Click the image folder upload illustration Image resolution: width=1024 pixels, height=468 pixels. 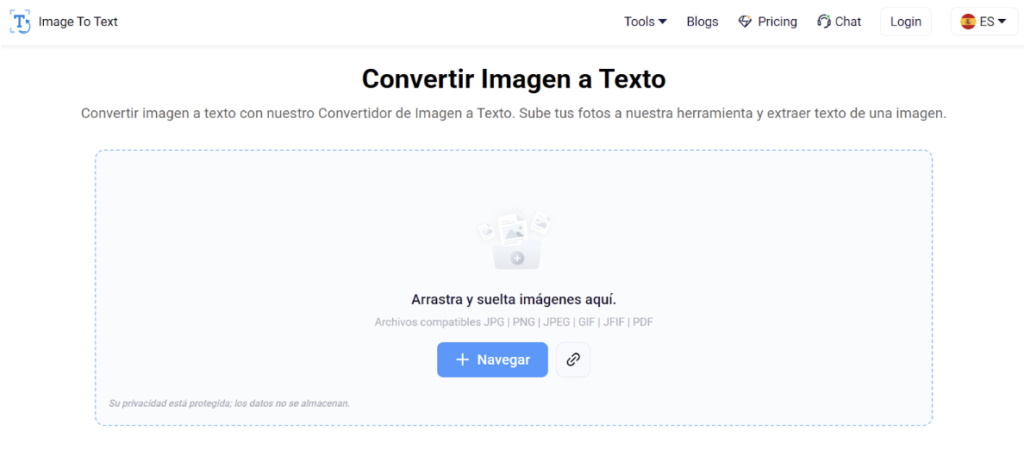pyautogui.click(x=514, y=240)
